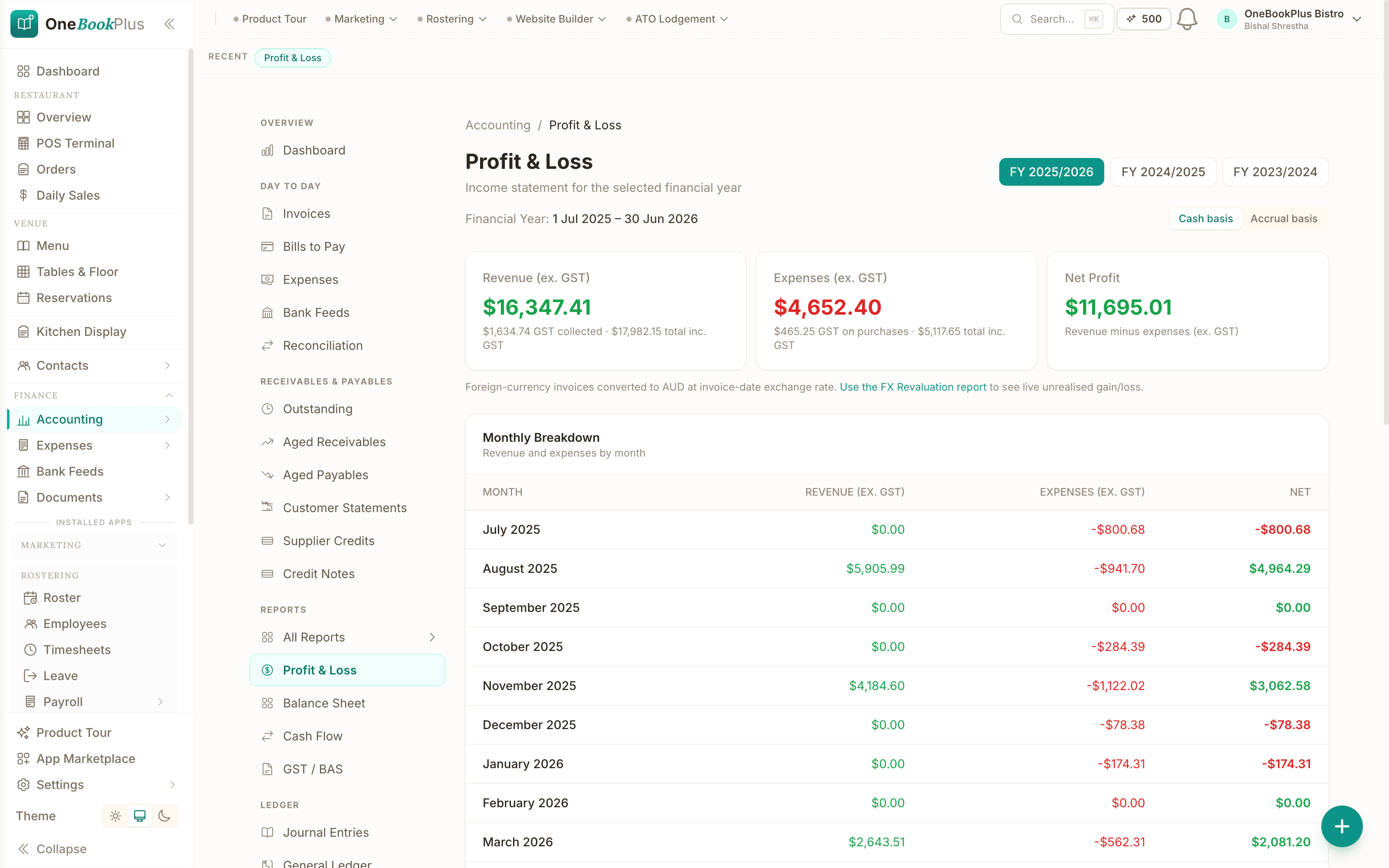Click the accounting Dashboard bar-chart icon
The height and width of the screenshot is (868, 1389).
tap(267, 151)
